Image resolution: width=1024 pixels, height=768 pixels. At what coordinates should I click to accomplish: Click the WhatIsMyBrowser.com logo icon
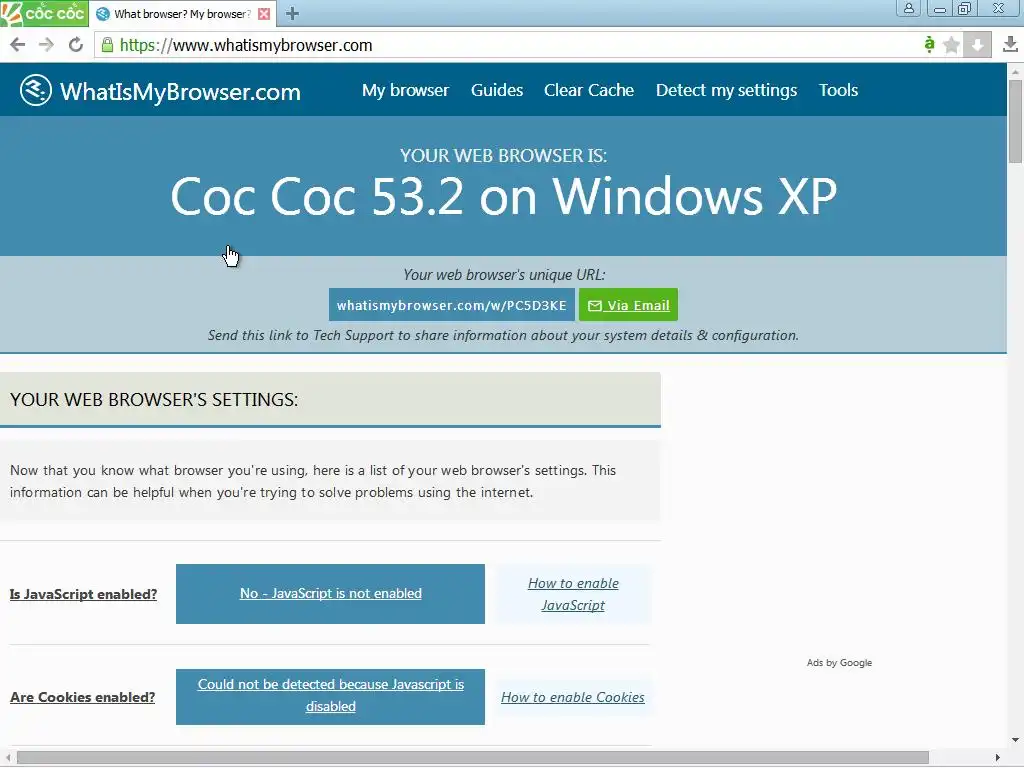pyautogui.click(x=35, y=90)
